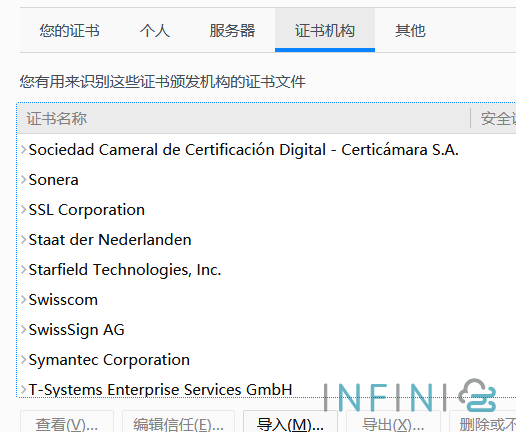Go to the 其他 tab
The image size is (516, 432).
click(410, 31)
